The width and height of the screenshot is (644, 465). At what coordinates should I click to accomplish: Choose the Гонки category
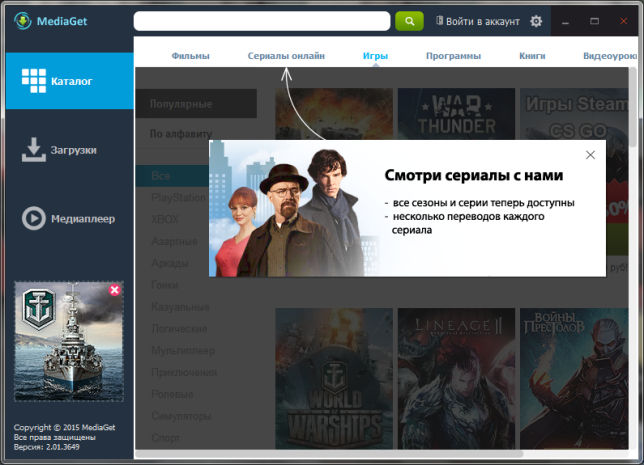(165, 285)
